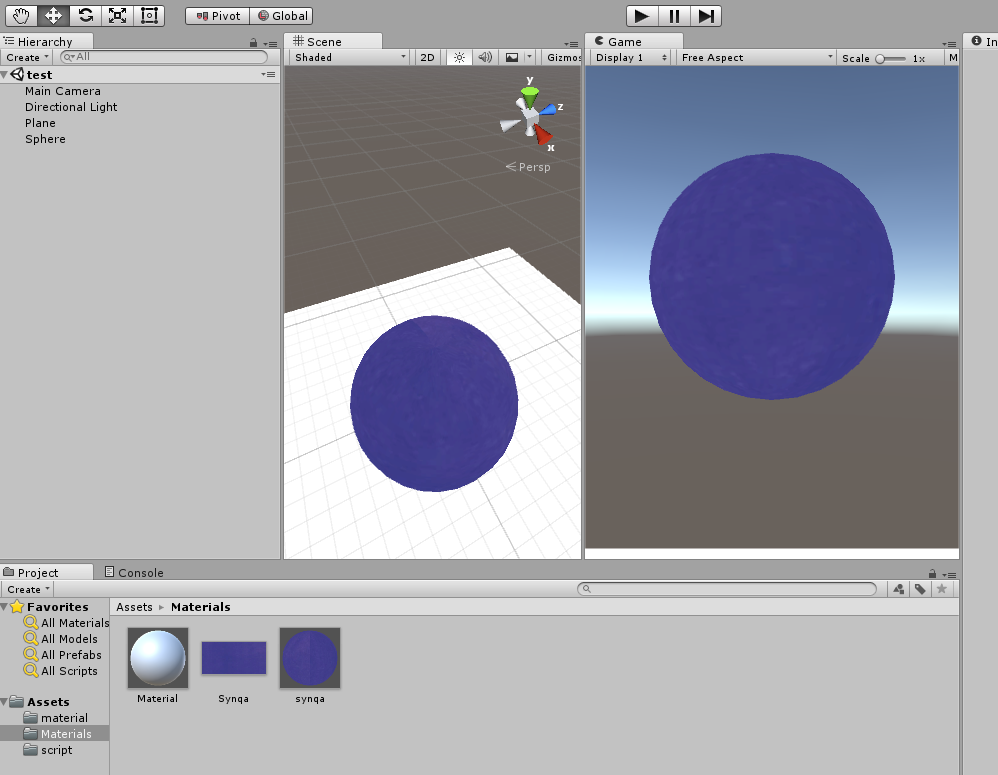998x775 pixels.
Task: Toggle scene lighting sun icon
Action: coord(459,57)
